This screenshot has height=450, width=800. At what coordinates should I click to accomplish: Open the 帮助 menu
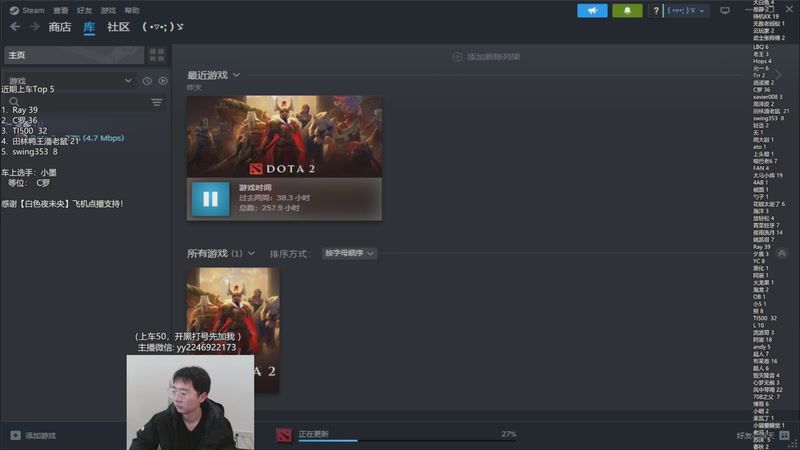132,10
